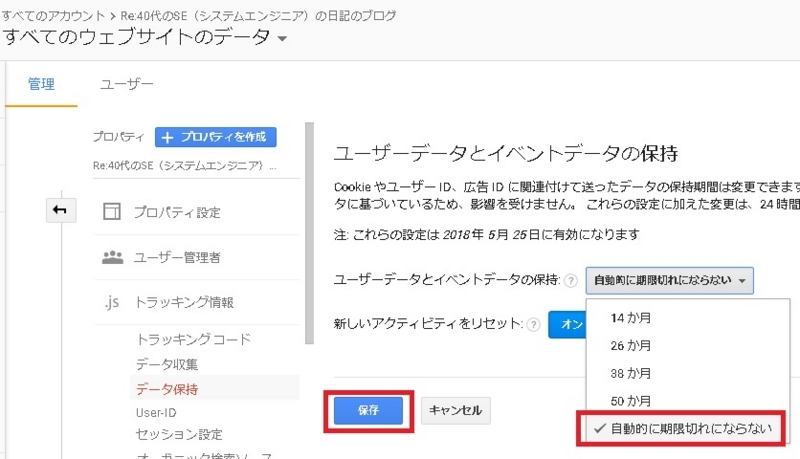
Task: Click the プロパティを作成 button
Action: pyautogui.click(x=216, y=137)
